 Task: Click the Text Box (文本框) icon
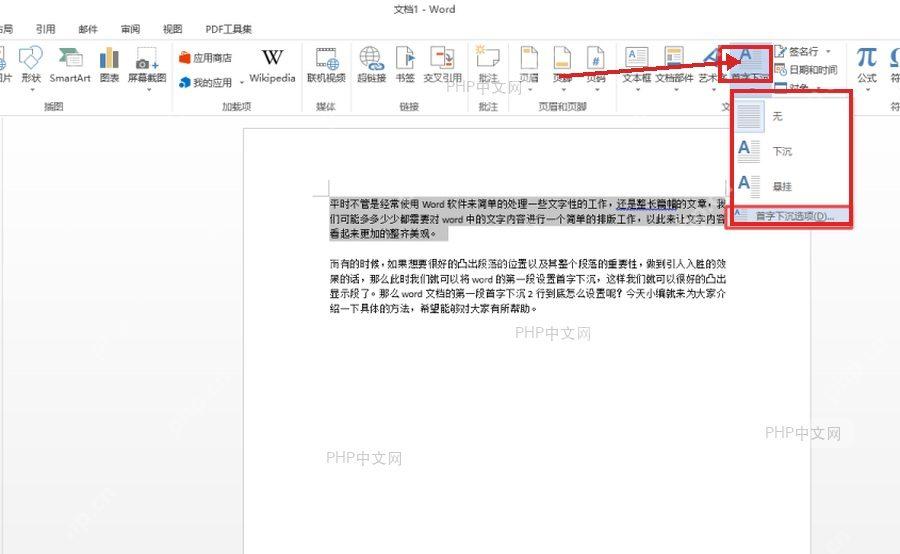coord(637,58)
